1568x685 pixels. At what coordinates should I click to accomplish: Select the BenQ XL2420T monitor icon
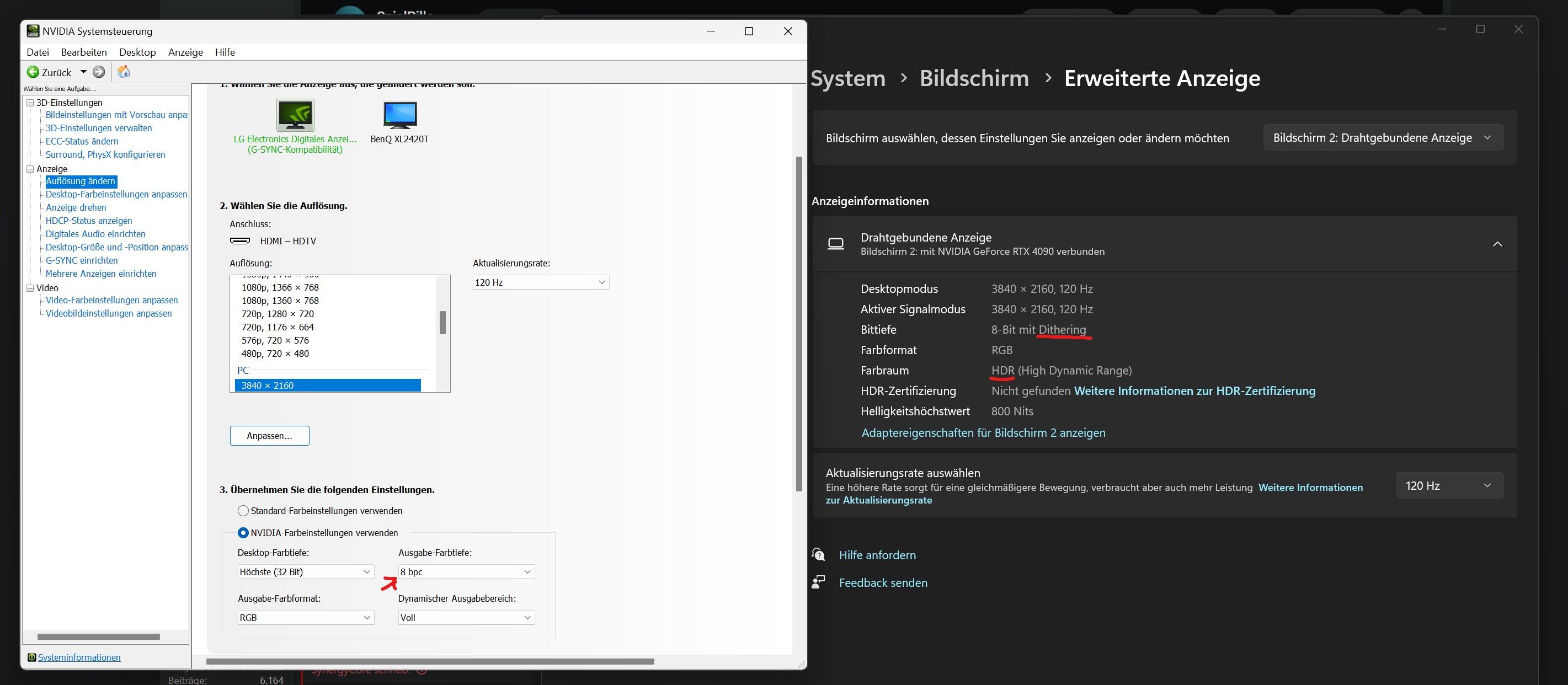click(400, 115)
